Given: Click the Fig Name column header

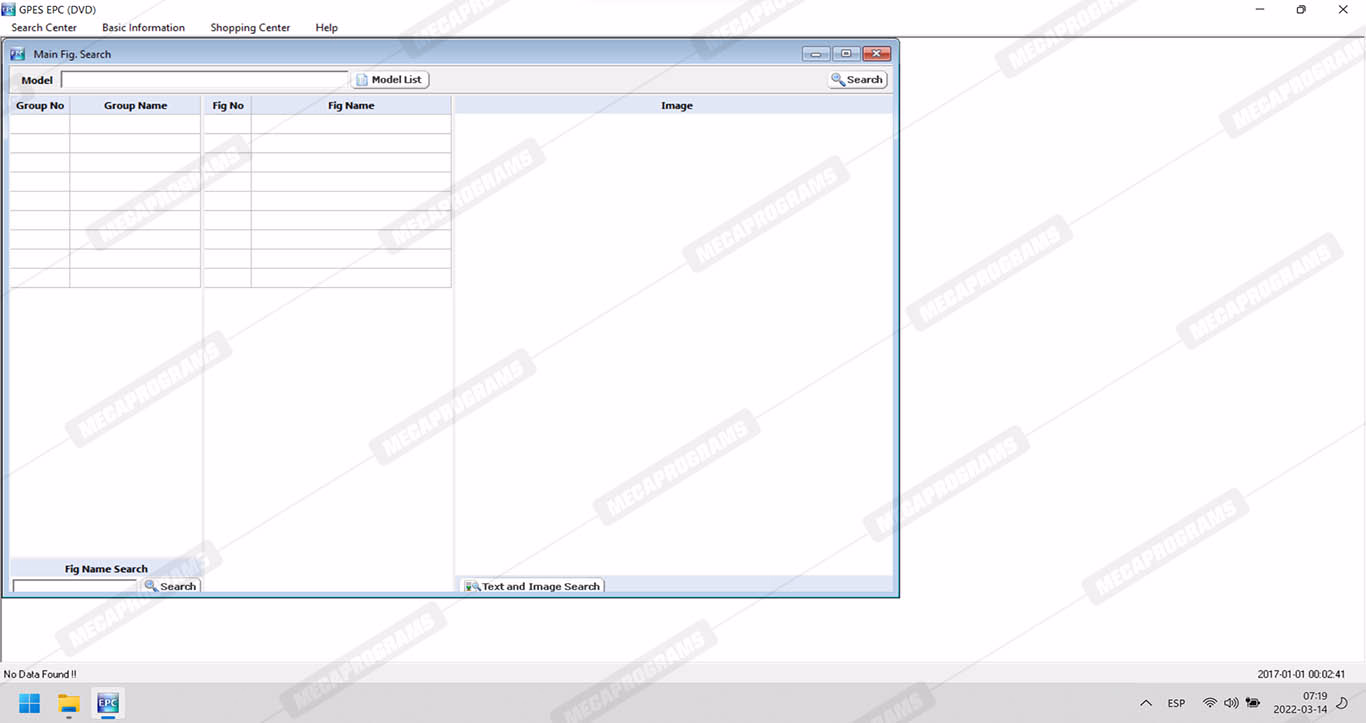Looking at the screenshot, I should click(x=351, y=106).
